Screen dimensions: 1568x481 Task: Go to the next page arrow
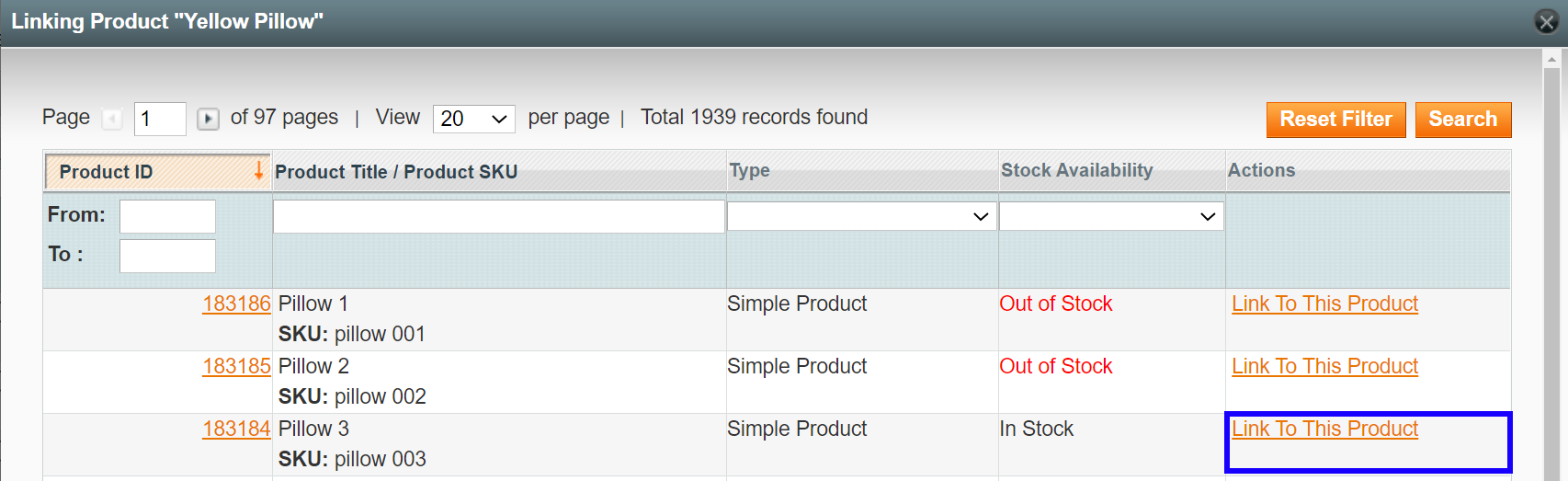click(x=209, y=119)
